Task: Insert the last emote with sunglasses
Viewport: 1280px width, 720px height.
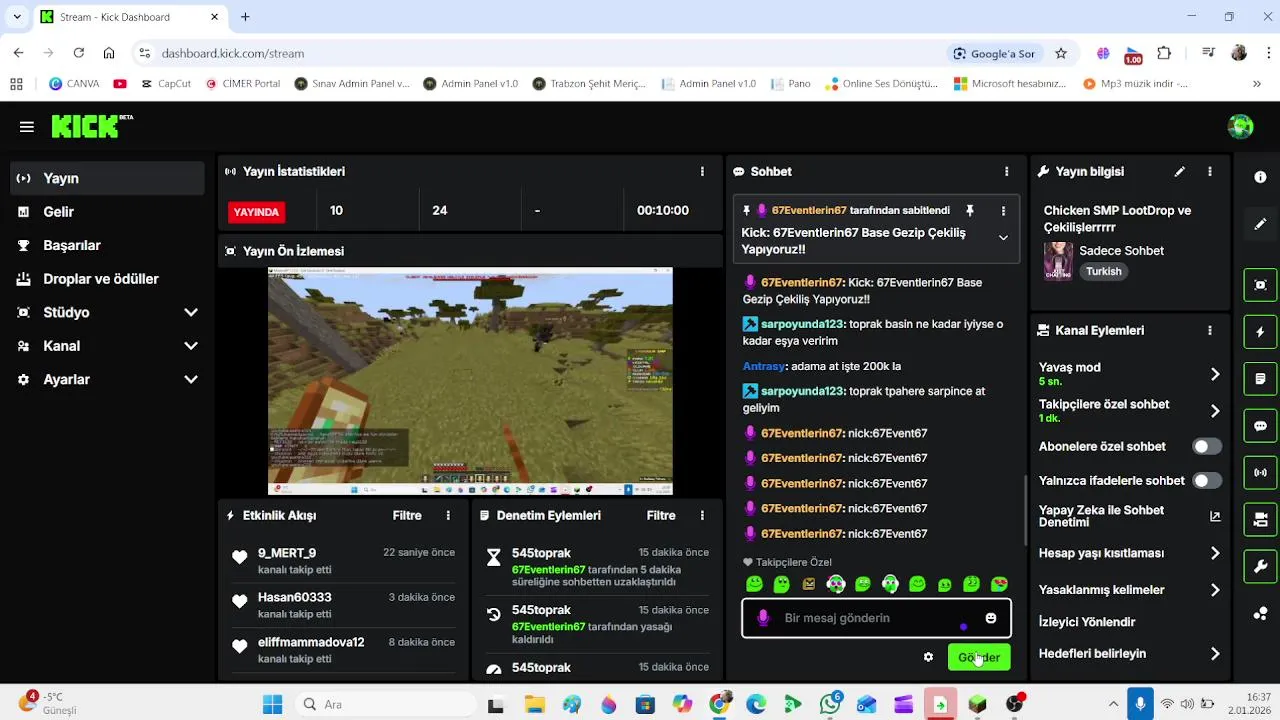Action: 999,584
